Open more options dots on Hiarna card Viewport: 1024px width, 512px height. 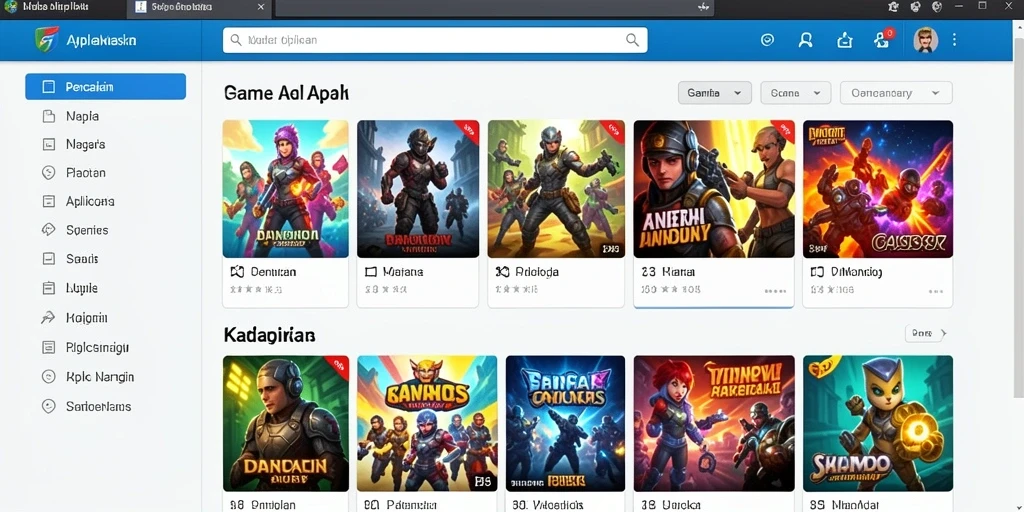775,291
